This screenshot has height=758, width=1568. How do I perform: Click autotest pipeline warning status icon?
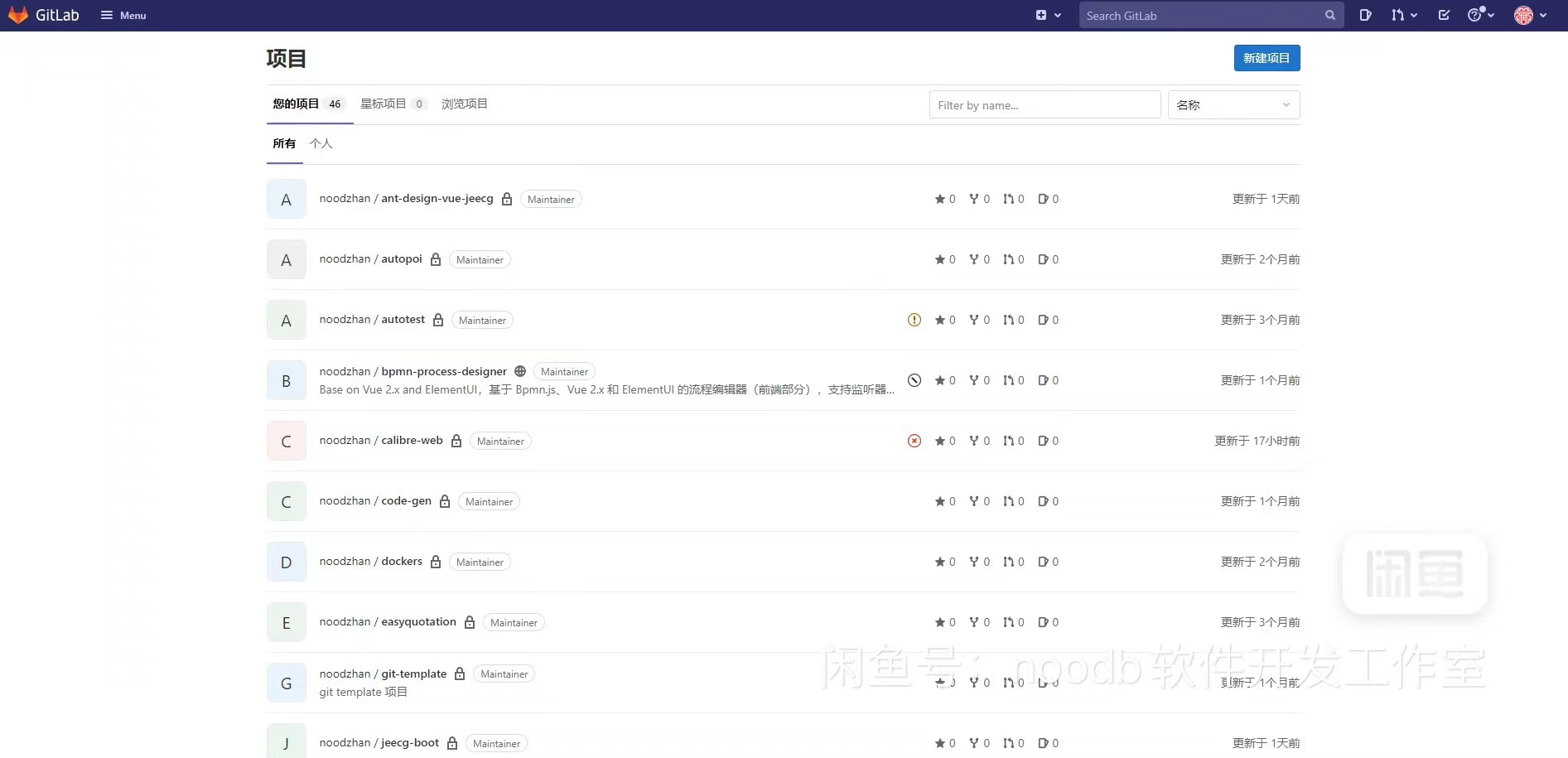pos(914,320)
